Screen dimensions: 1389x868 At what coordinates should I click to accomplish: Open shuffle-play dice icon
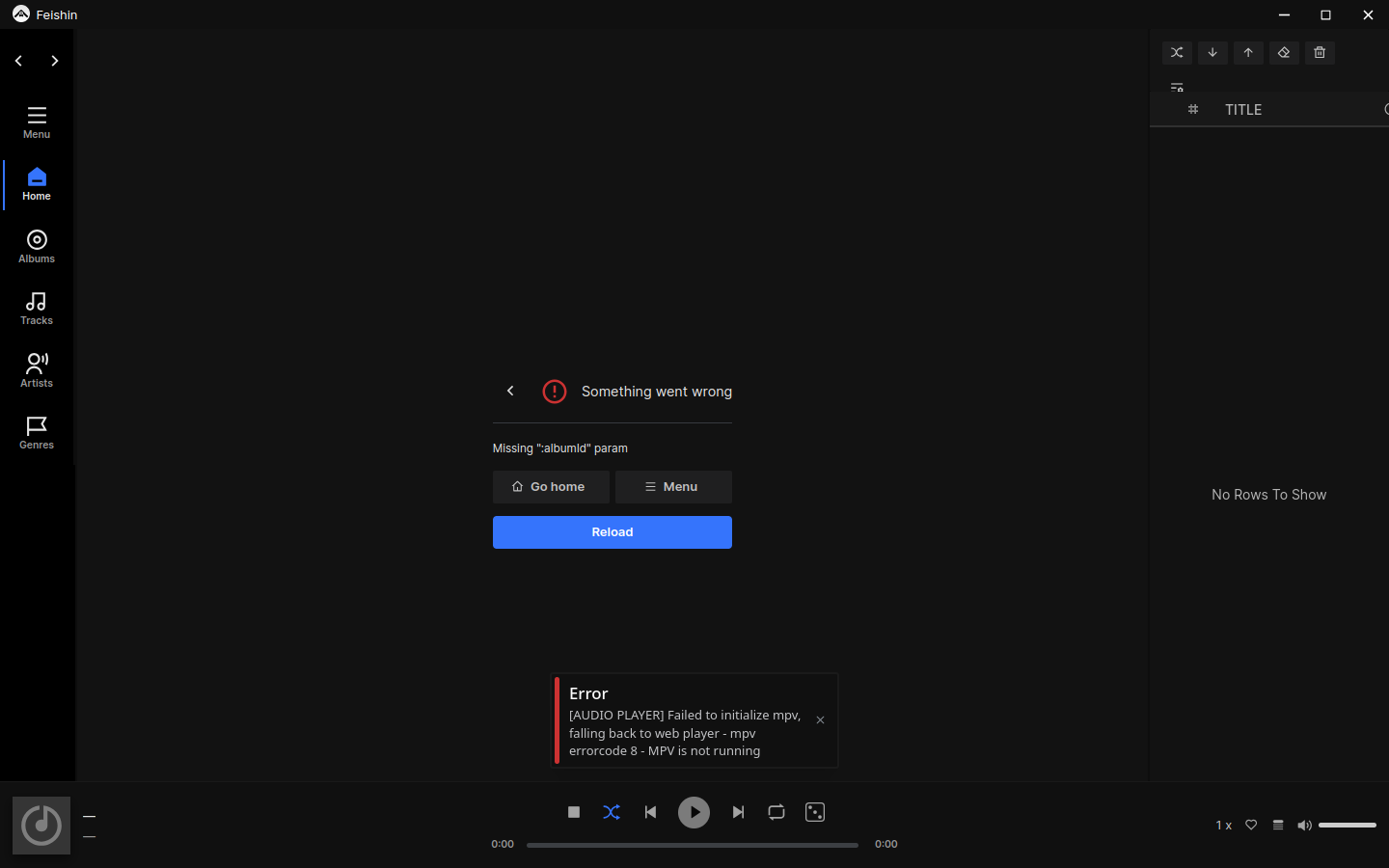[815, 812]
